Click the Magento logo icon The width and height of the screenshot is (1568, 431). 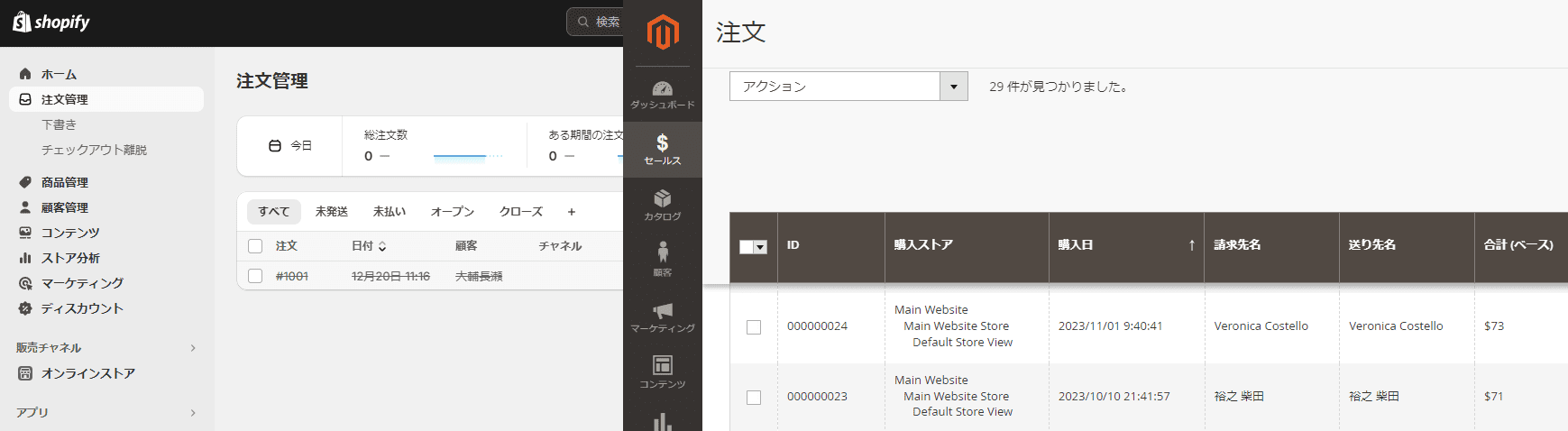tap(663, 32)
